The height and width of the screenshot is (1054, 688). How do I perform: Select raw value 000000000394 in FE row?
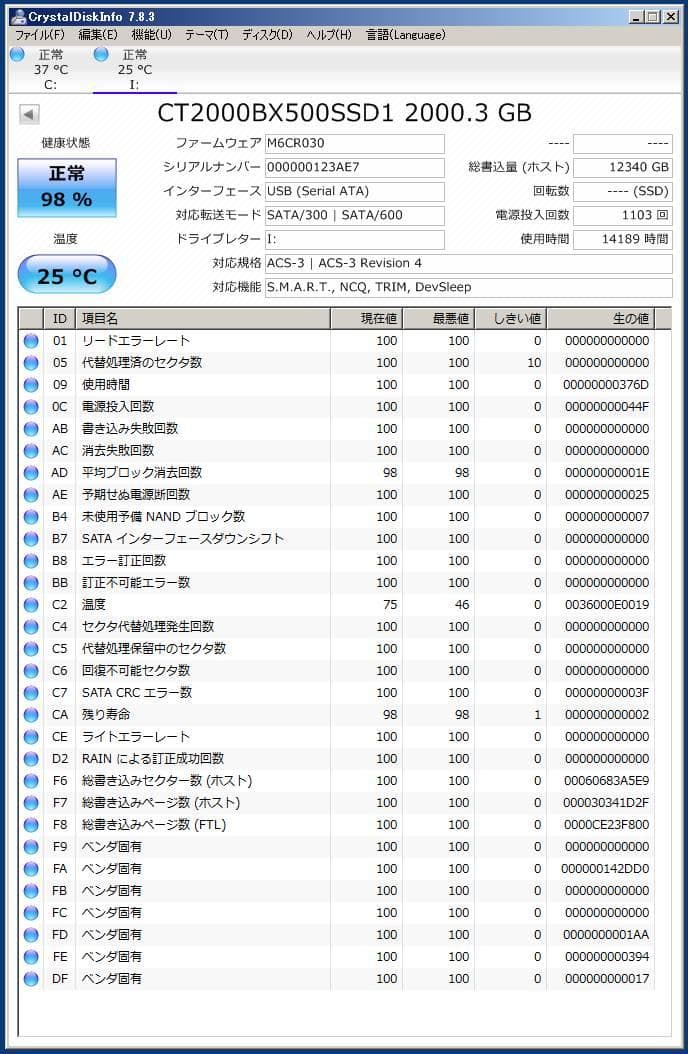(607, 957)
